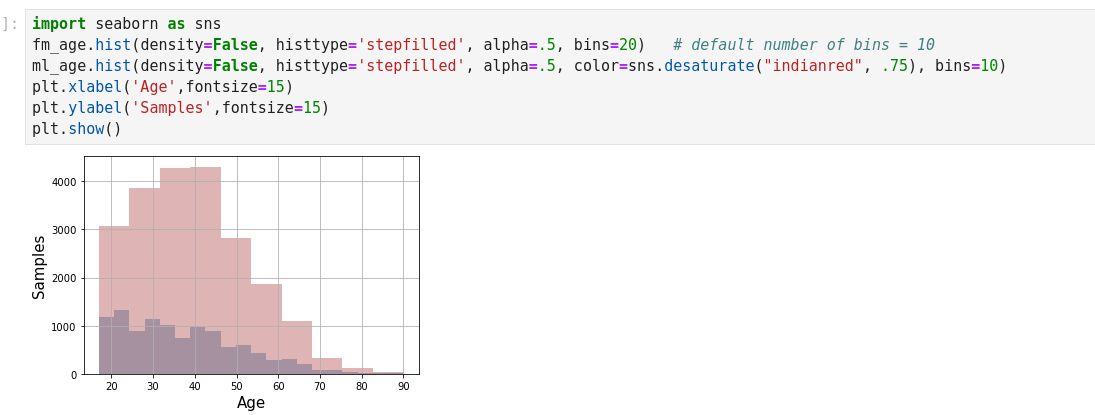The height and width of the screenshot is (415, 1095).
Task: Click the default bins comment text
Action: click(803, 45)
